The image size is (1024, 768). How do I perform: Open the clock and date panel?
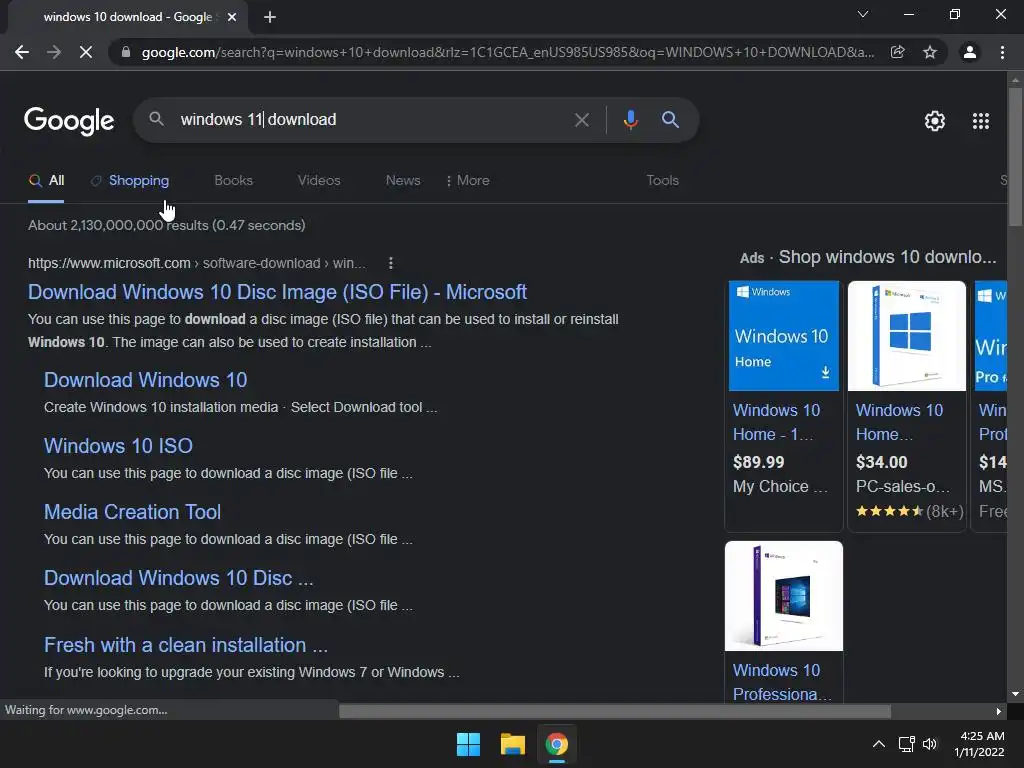980,744
